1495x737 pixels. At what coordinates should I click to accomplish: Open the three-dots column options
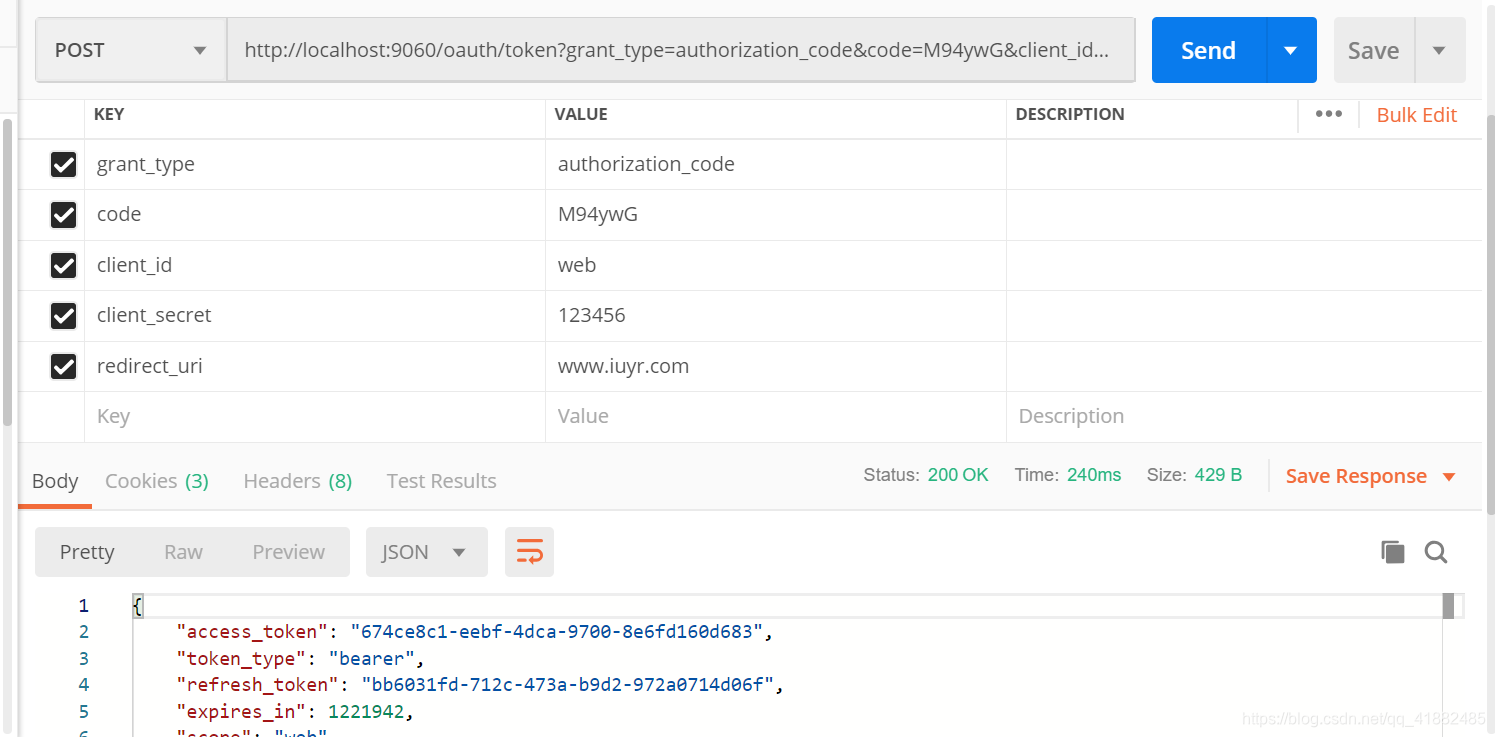(x=1329, y=114)
